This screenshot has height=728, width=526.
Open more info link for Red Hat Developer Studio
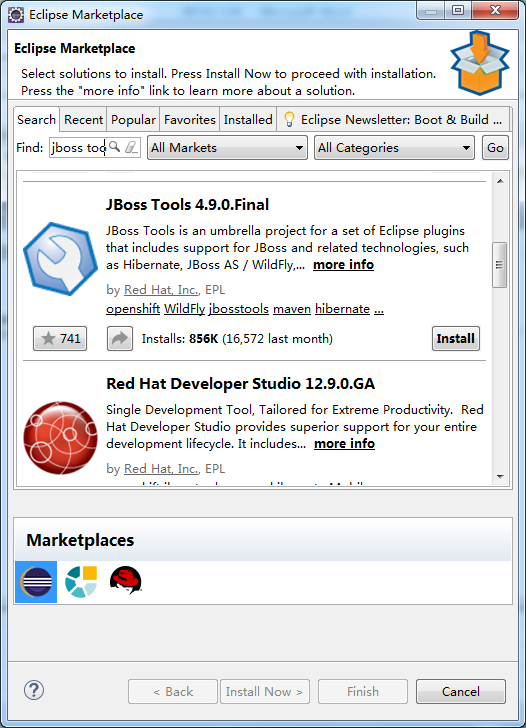[x=344, y=444]
